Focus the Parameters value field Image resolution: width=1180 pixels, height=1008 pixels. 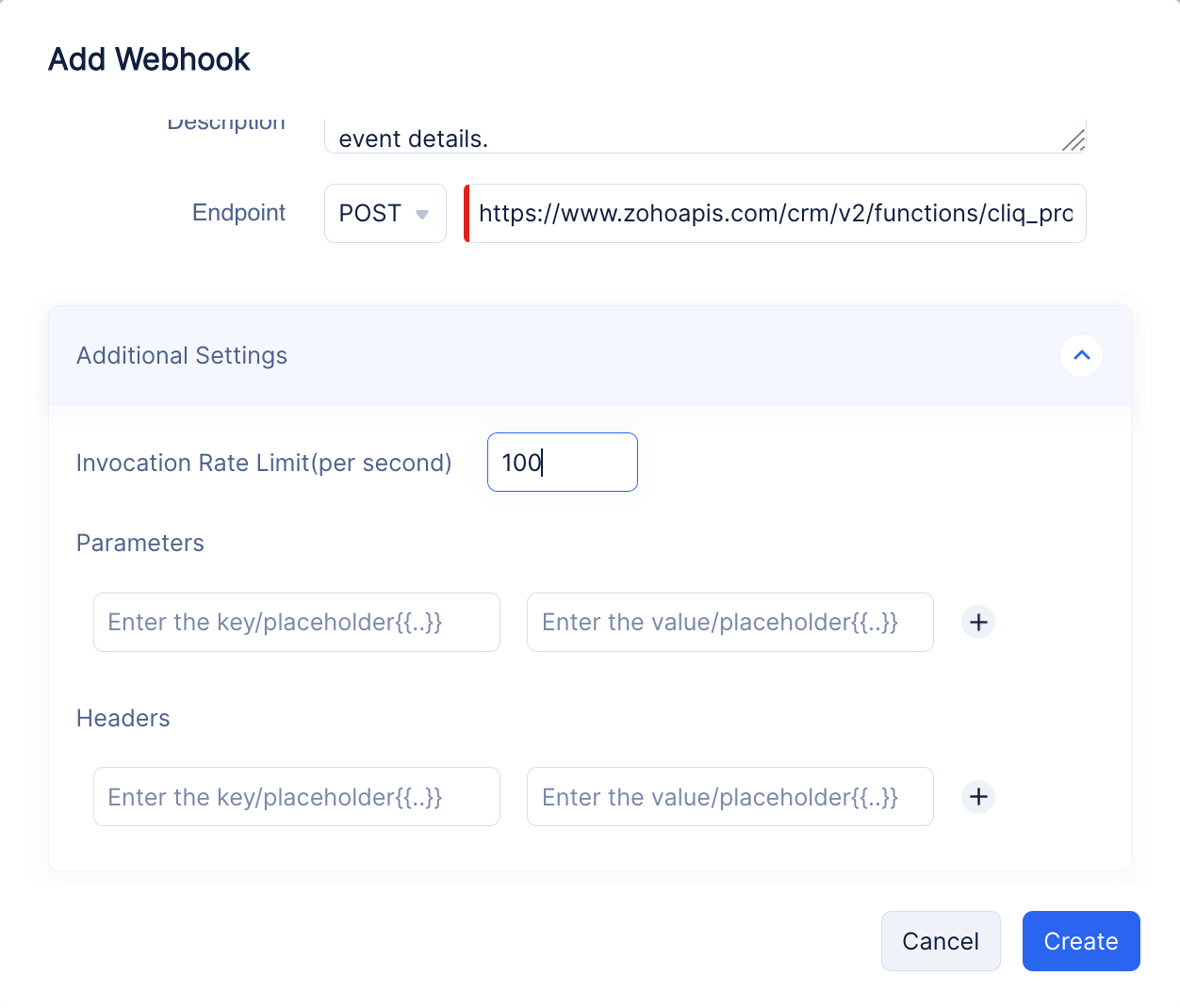729,623
